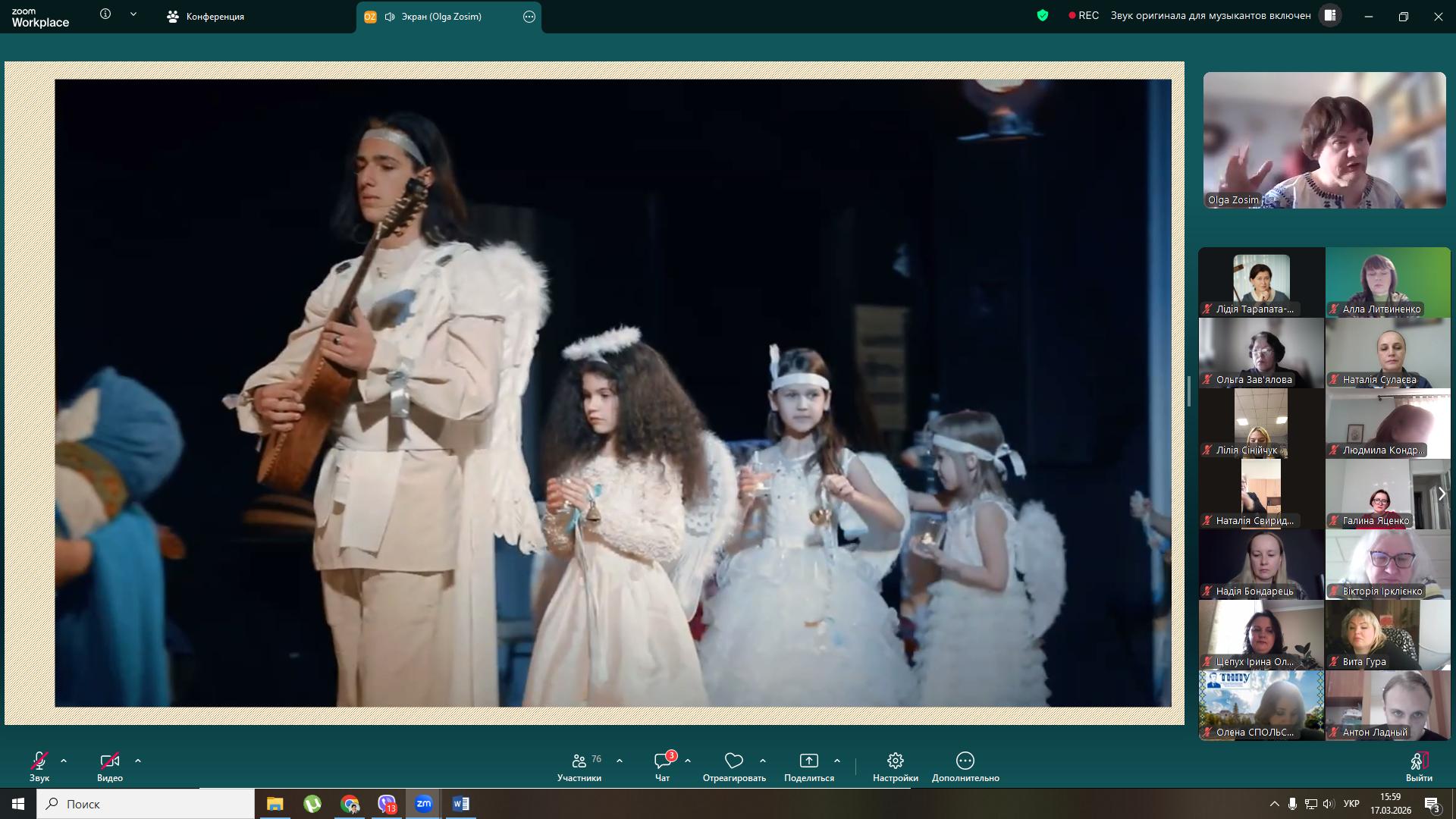Viewport: 1456px width, 819px height.
Task: Expand audio options arrow
Action: coord(64,760)
